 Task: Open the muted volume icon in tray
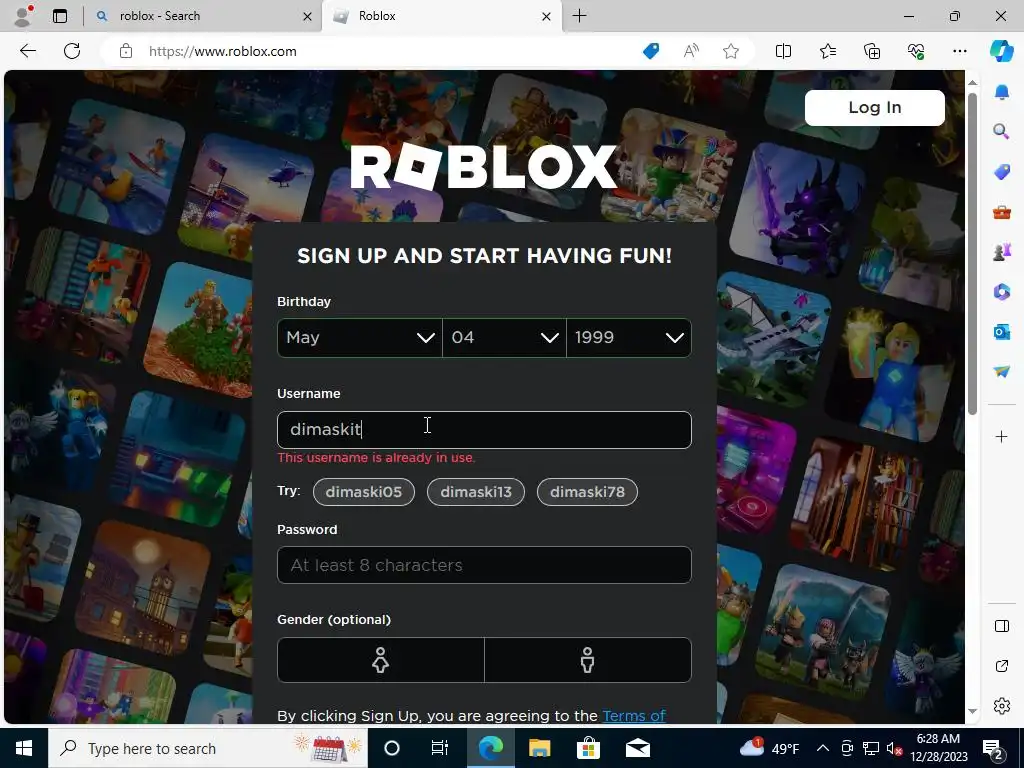click(x=895, y=748)
